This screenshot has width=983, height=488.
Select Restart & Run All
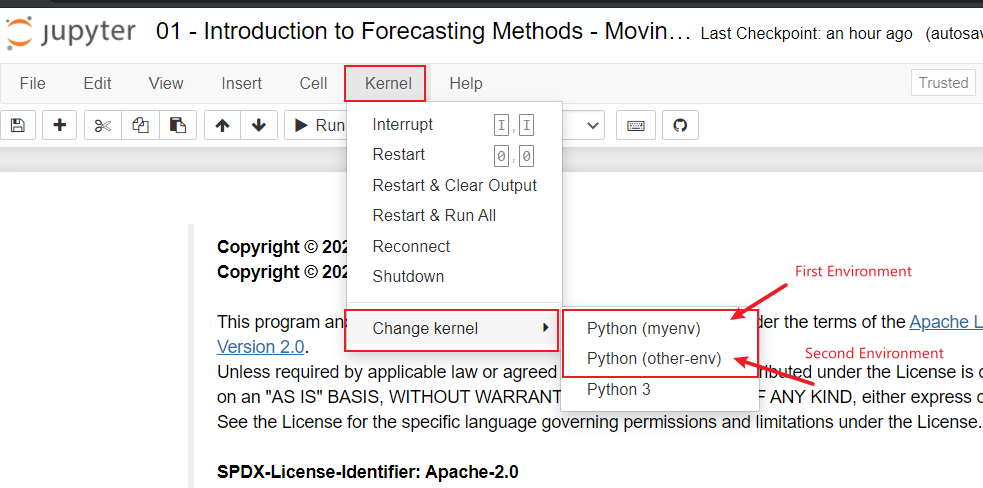click(x=455, y=216)
